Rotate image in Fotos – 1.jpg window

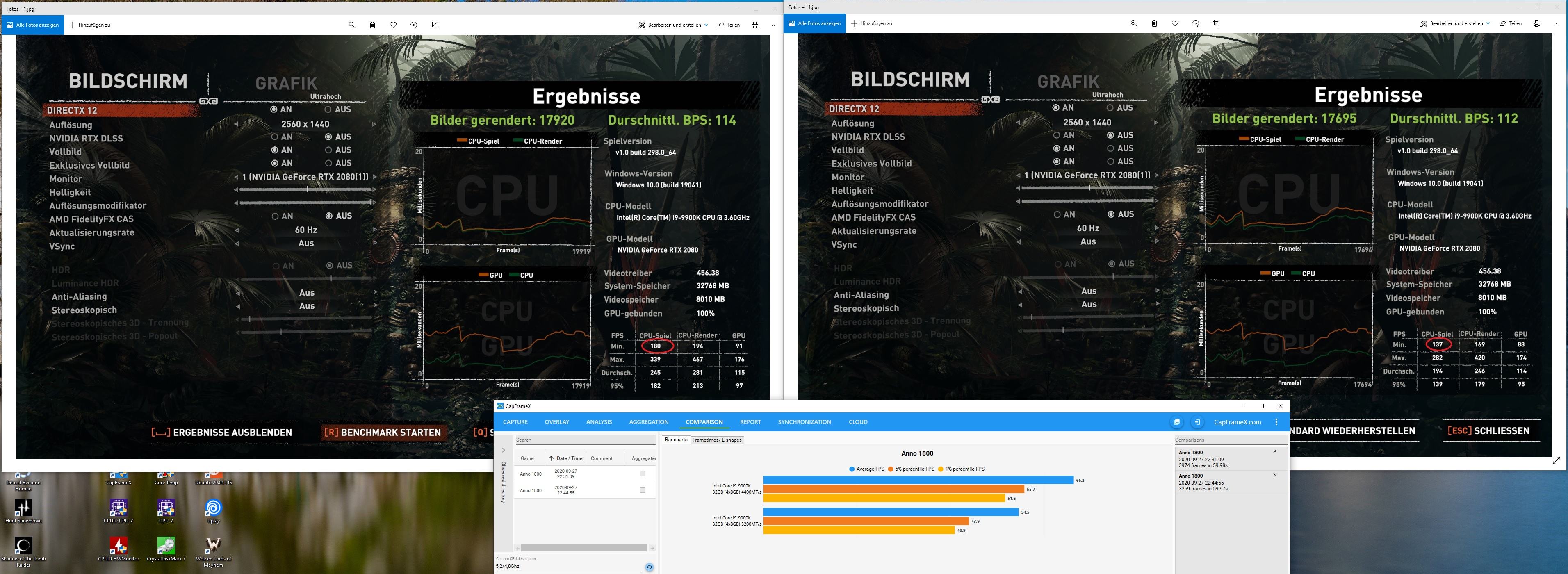coord(414,25)
